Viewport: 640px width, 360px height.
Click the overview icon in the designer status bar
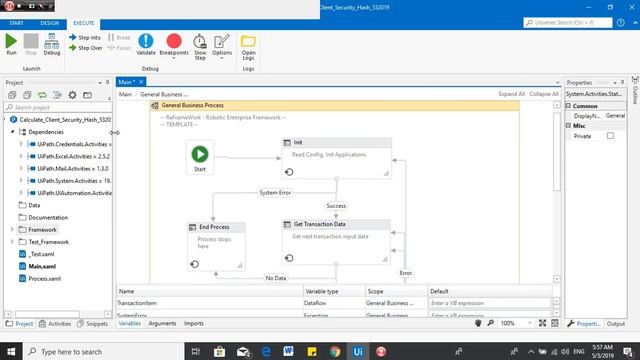[554, 323]
